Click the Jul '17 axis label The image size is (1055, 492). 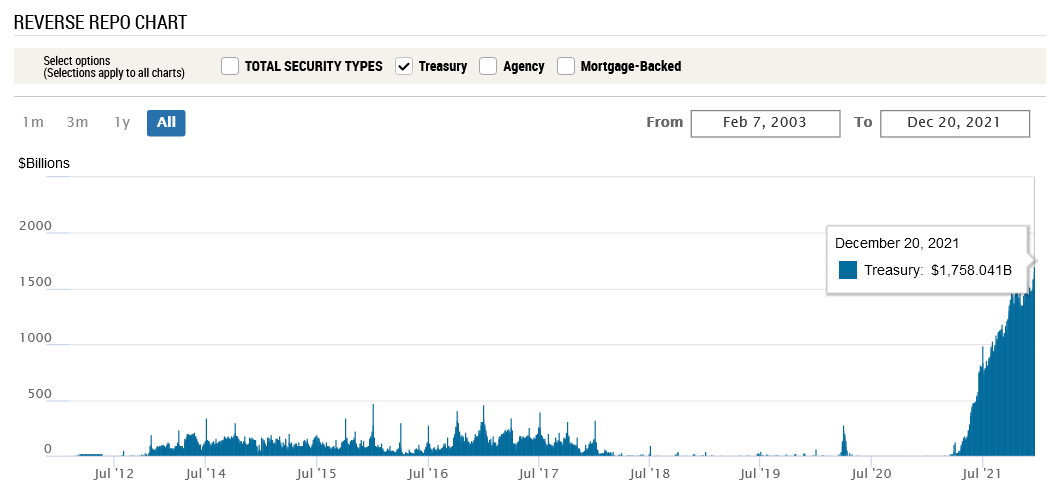coord(538,475)
